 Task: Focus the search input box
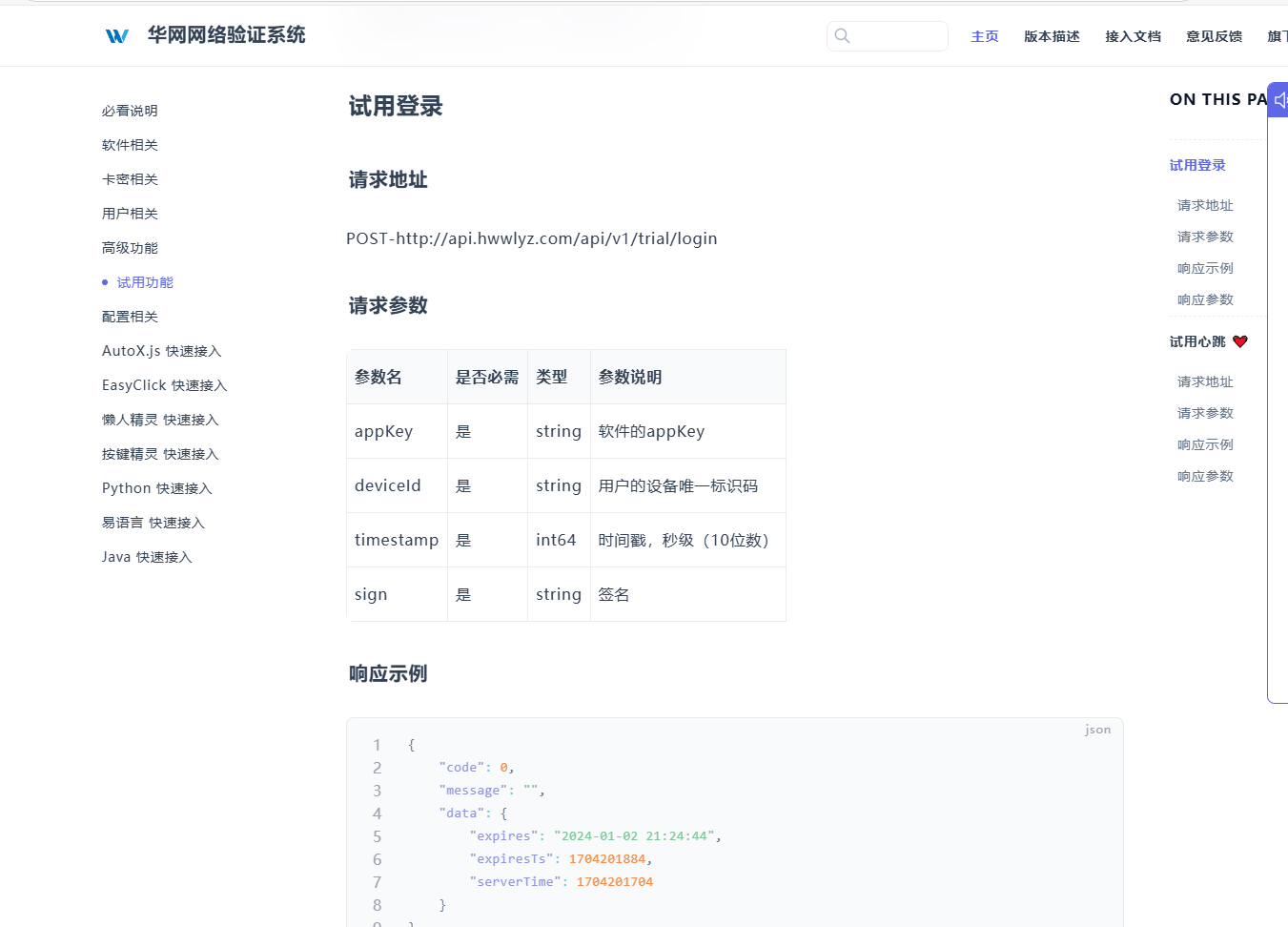pos(888,36)
